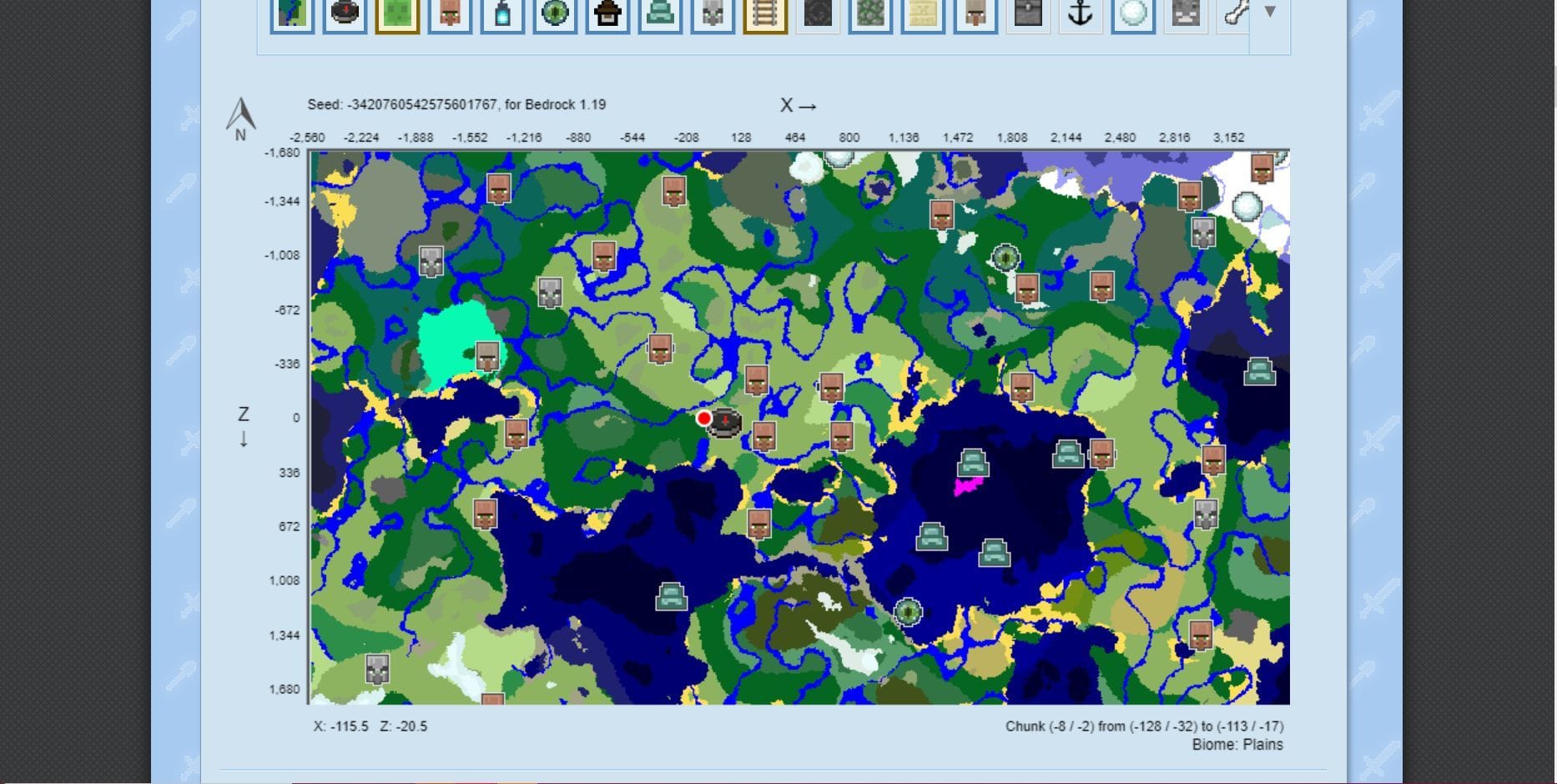Click the Jungle Temple mossy stone icon

870,14
